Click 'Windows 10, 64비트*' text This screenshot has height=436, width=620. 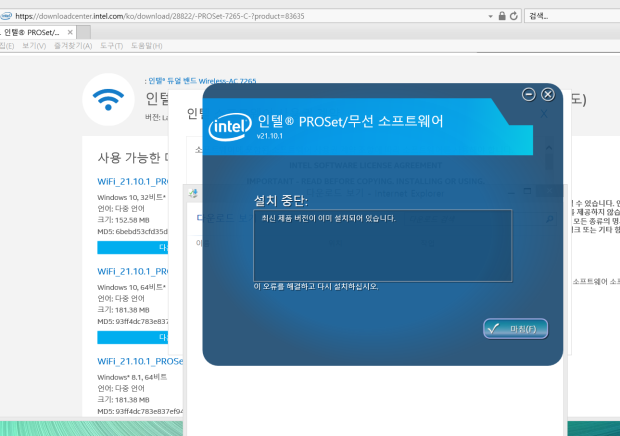(x=132, y=287)
